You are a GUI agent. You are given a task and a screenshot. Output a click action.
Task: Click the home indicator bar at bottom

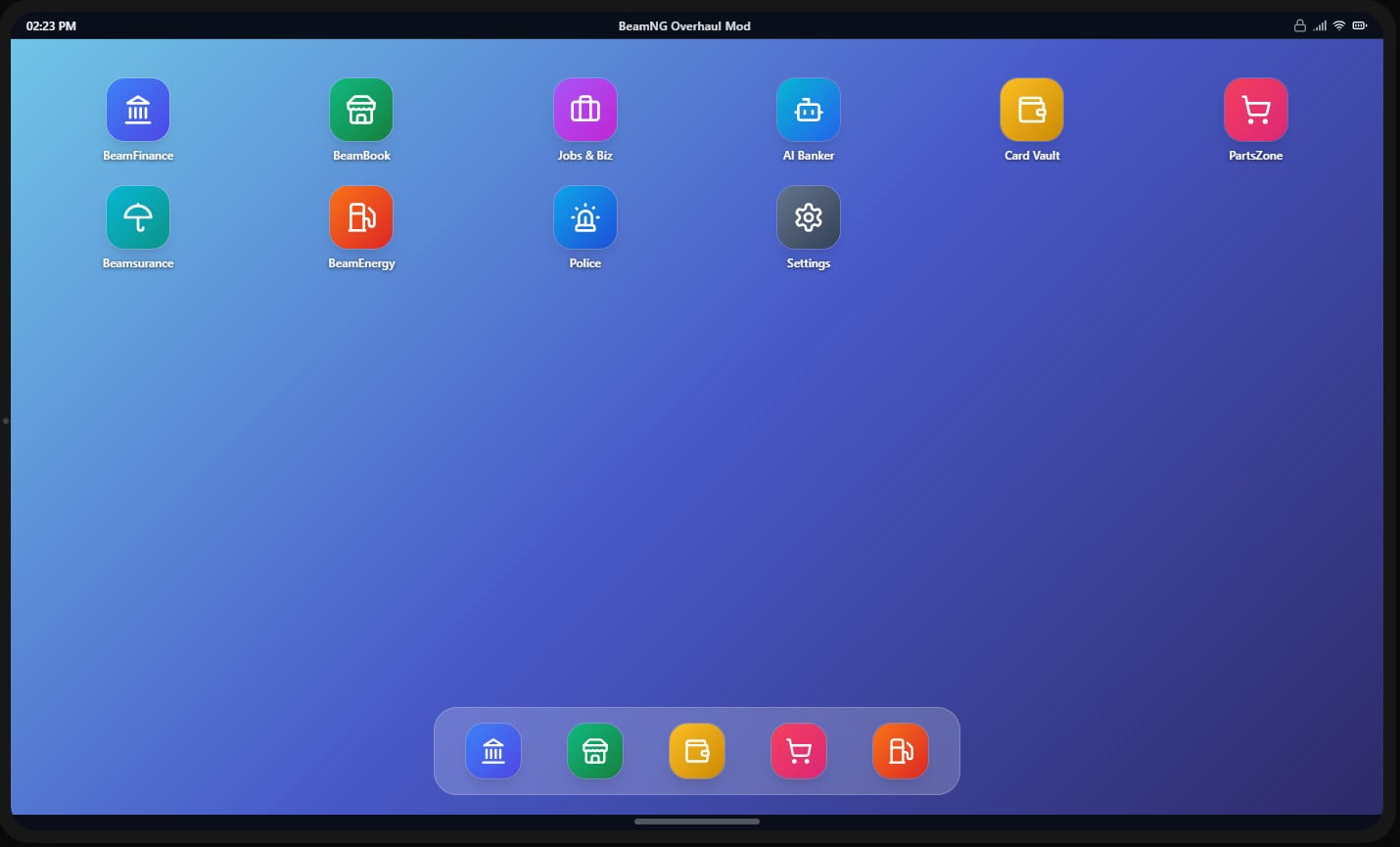(x=697, y=822)
